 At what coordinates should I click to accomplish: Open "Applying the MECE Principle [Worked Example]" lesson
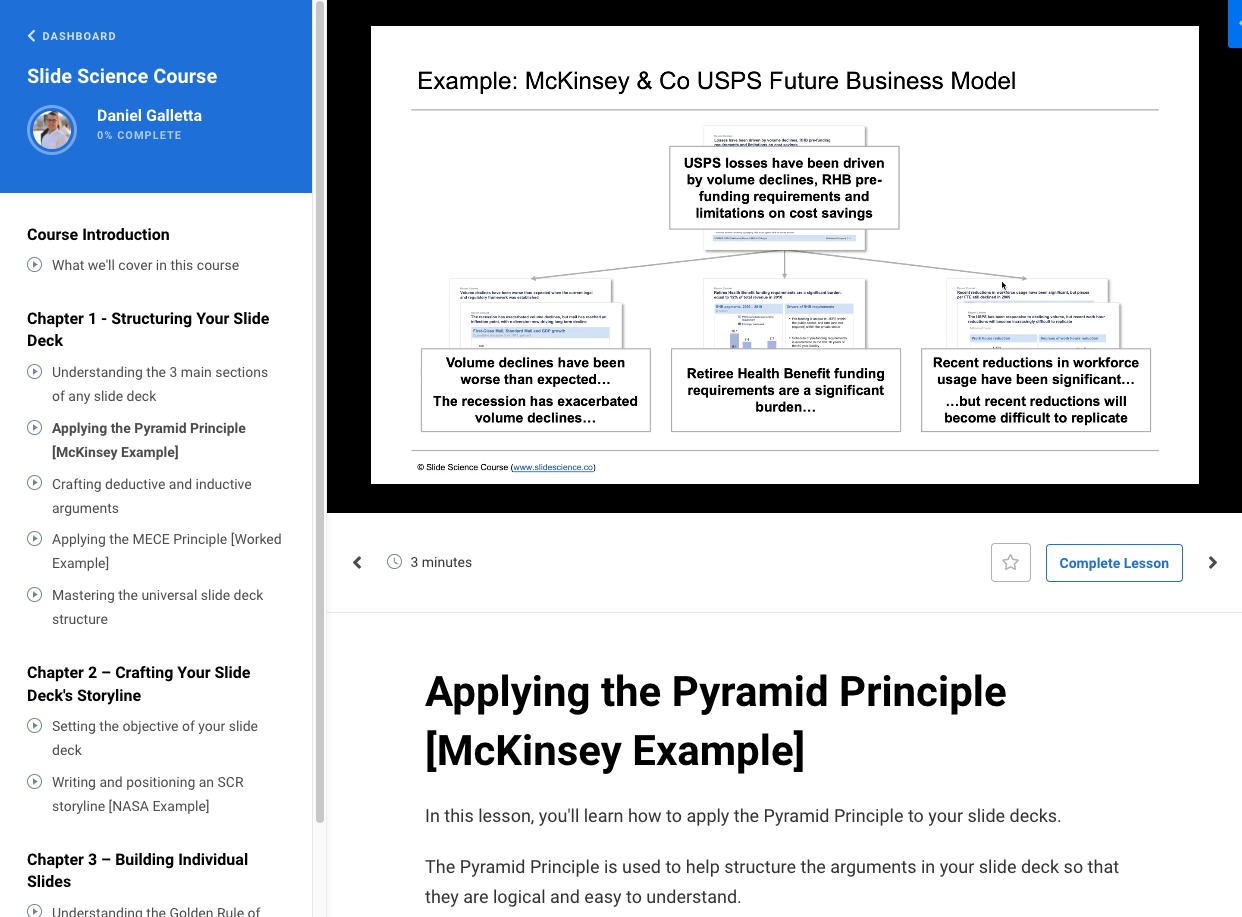coord(167,551)
